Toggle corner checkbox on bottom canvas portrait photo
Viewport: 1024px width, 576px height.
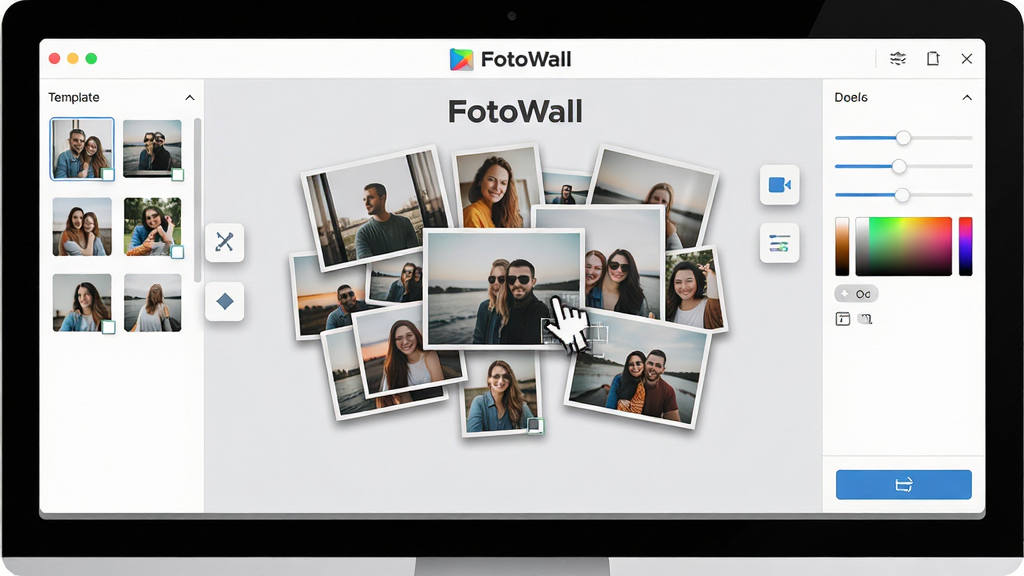click(x=535, y=426)
